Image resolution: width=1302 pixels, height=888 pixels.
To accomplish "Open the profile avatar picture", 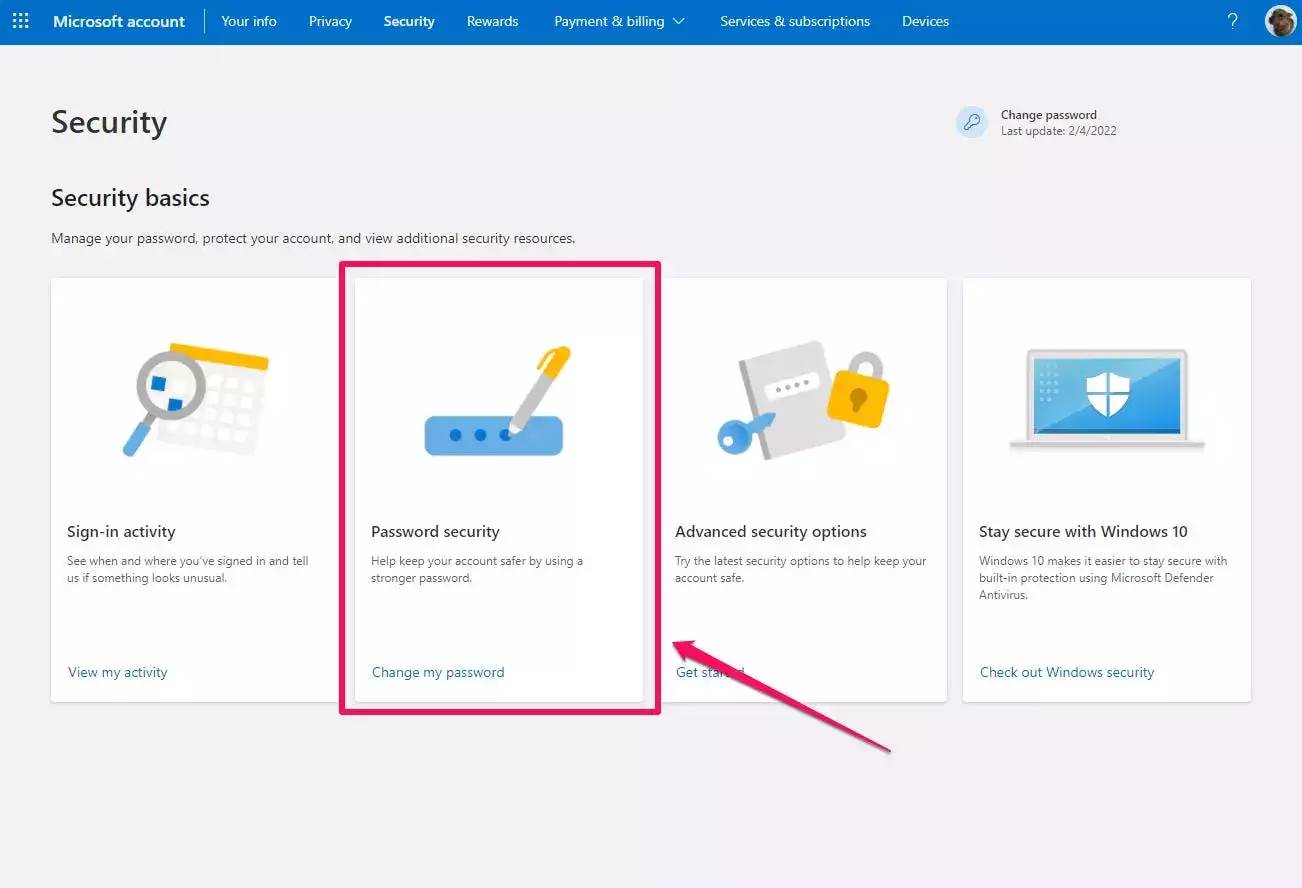I will click(1280, 21).
